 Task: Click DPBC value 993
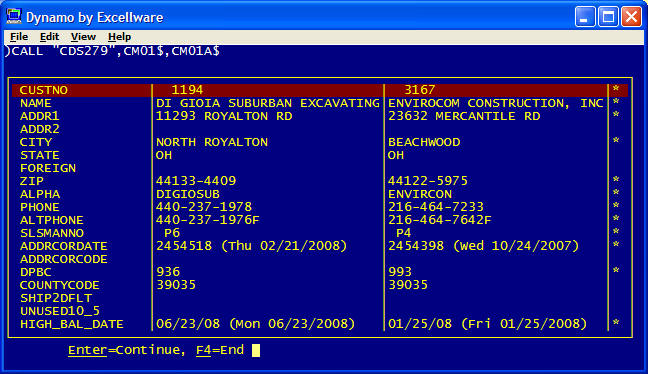coord(400,272)
